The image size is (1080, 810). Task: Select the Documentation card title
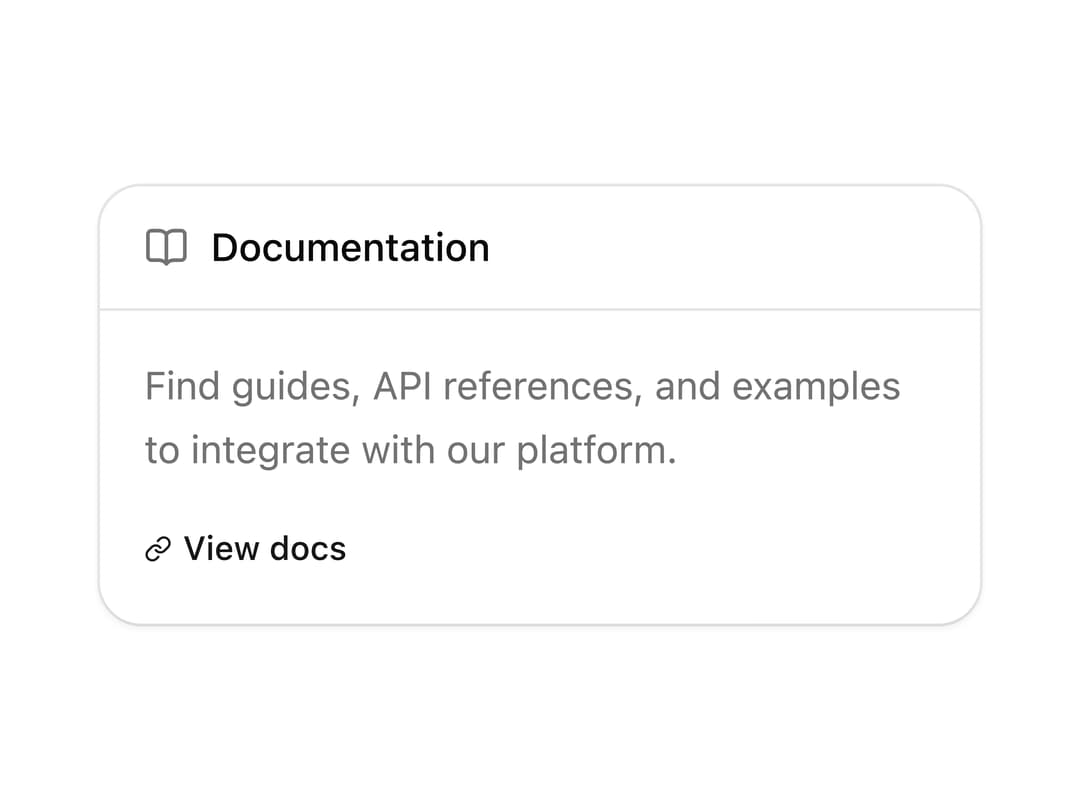[x=351, y=247]
